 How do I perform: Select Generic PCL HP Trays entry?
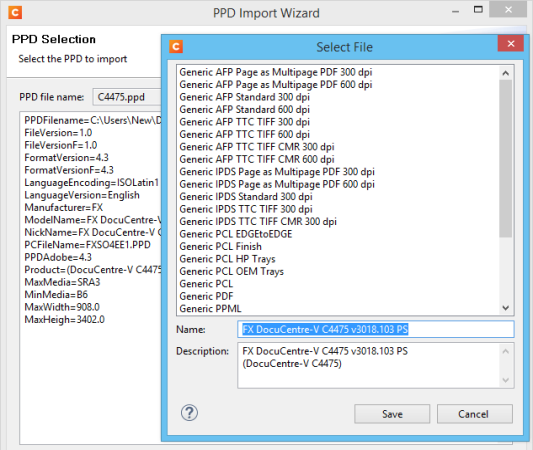click(x=227, y=259)
